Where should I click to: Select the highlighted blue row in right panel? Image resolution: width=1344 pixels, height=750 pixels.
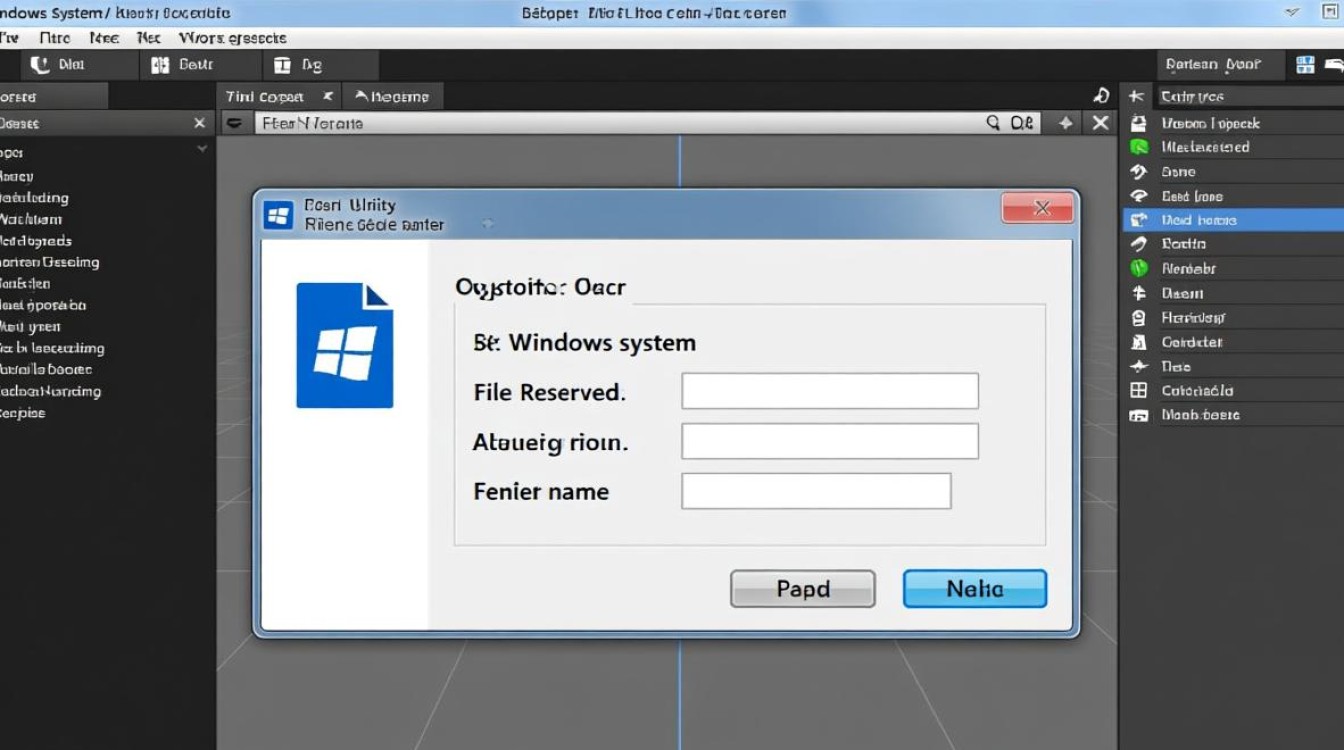pyautogui.click(x=1232, y=220)
